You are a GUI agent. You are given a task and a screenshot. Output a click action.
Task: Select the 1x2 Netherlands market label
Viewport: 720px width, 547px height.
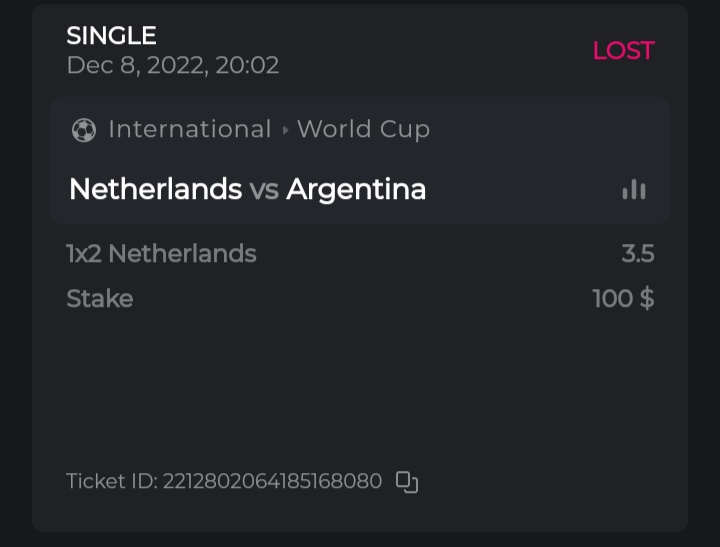pyautogui.click(x=161, y=254)
